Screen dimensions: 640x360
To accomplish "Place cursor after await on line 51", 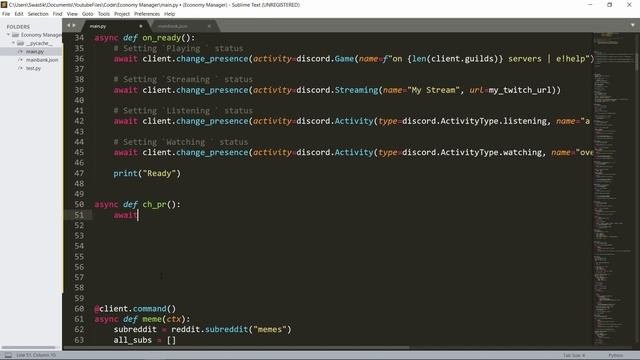I will point(138,215).
